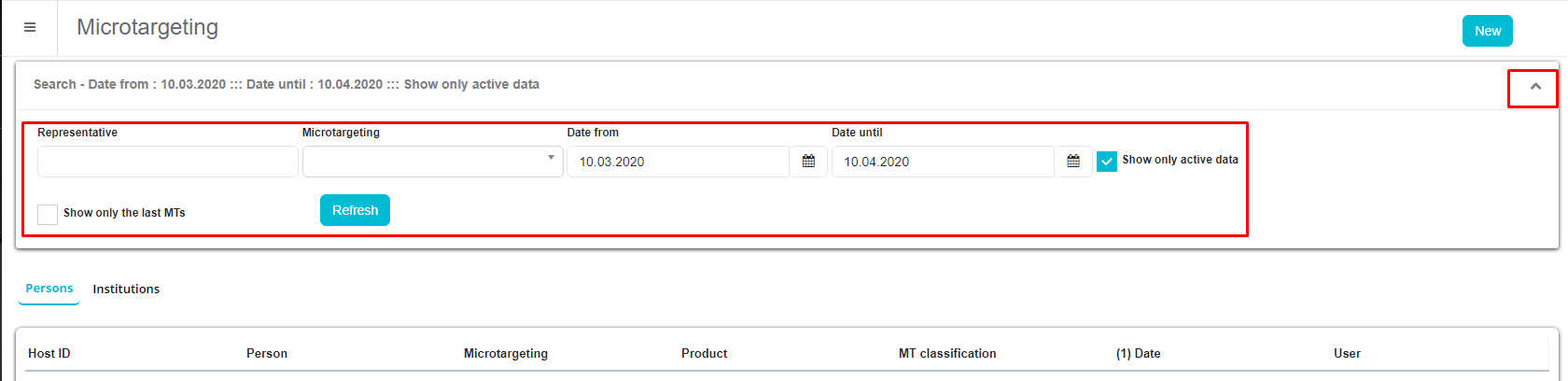
Task: Click the Date until text field
Action: [943, 162]
